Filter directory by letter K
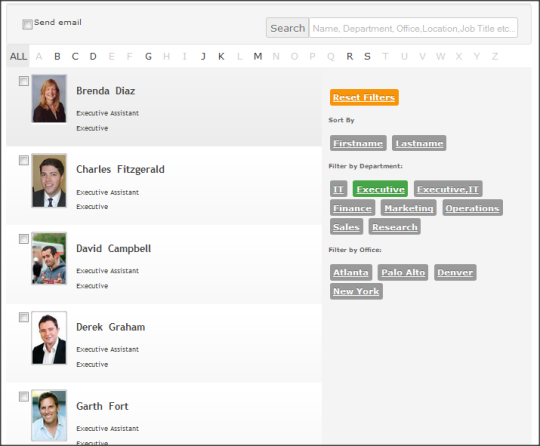The height and width of the screenshot is (446, 540). pos(221,56)
